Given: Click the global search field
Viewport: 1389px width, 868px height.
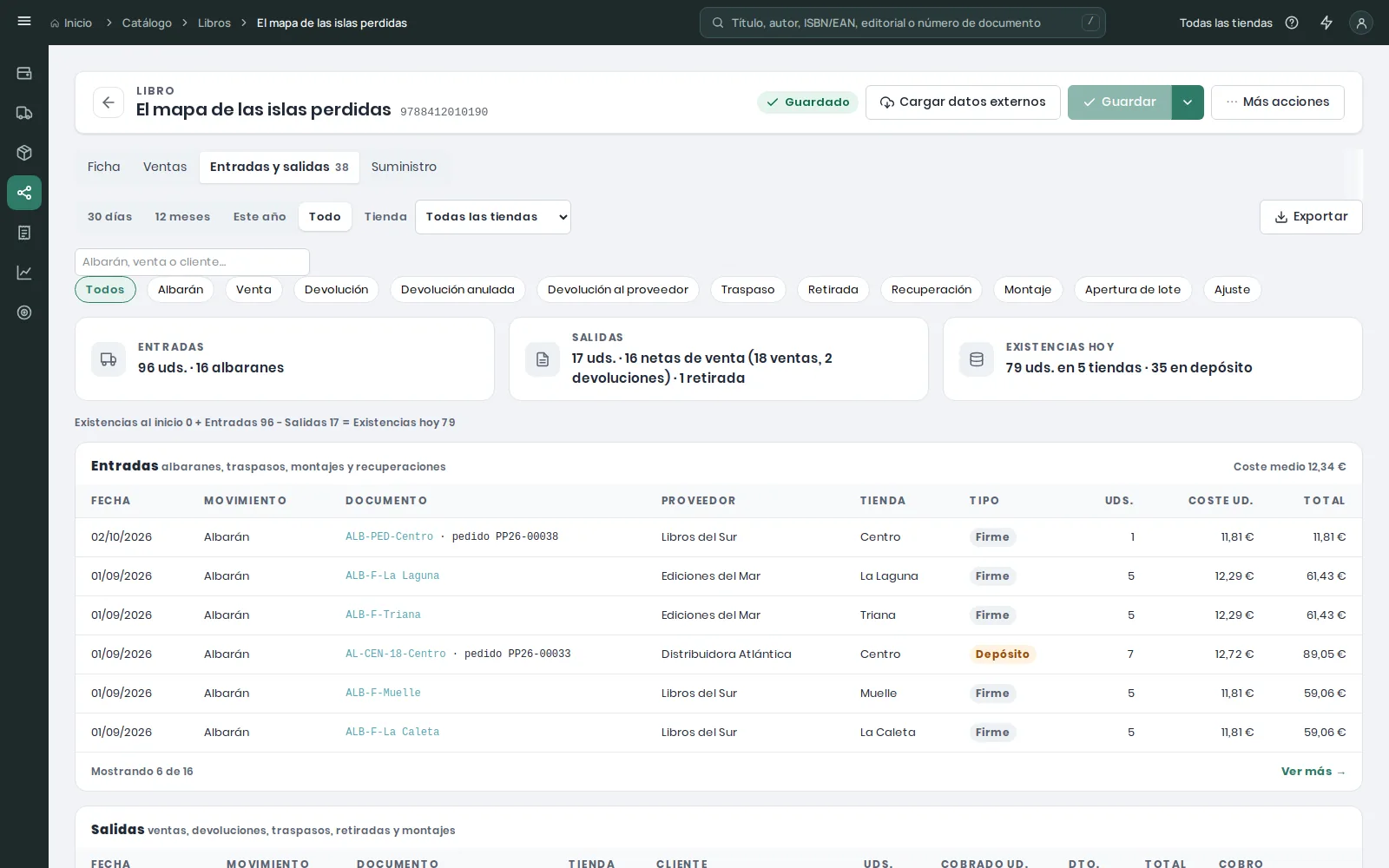Looking at the screenshot, I should click(903, 23).
